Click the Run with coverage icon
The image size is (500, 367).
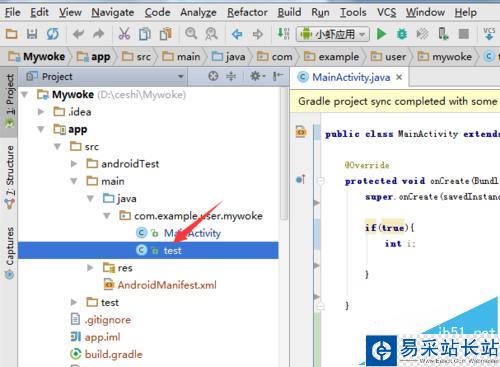pyautogui.click(x=422, y=34)
